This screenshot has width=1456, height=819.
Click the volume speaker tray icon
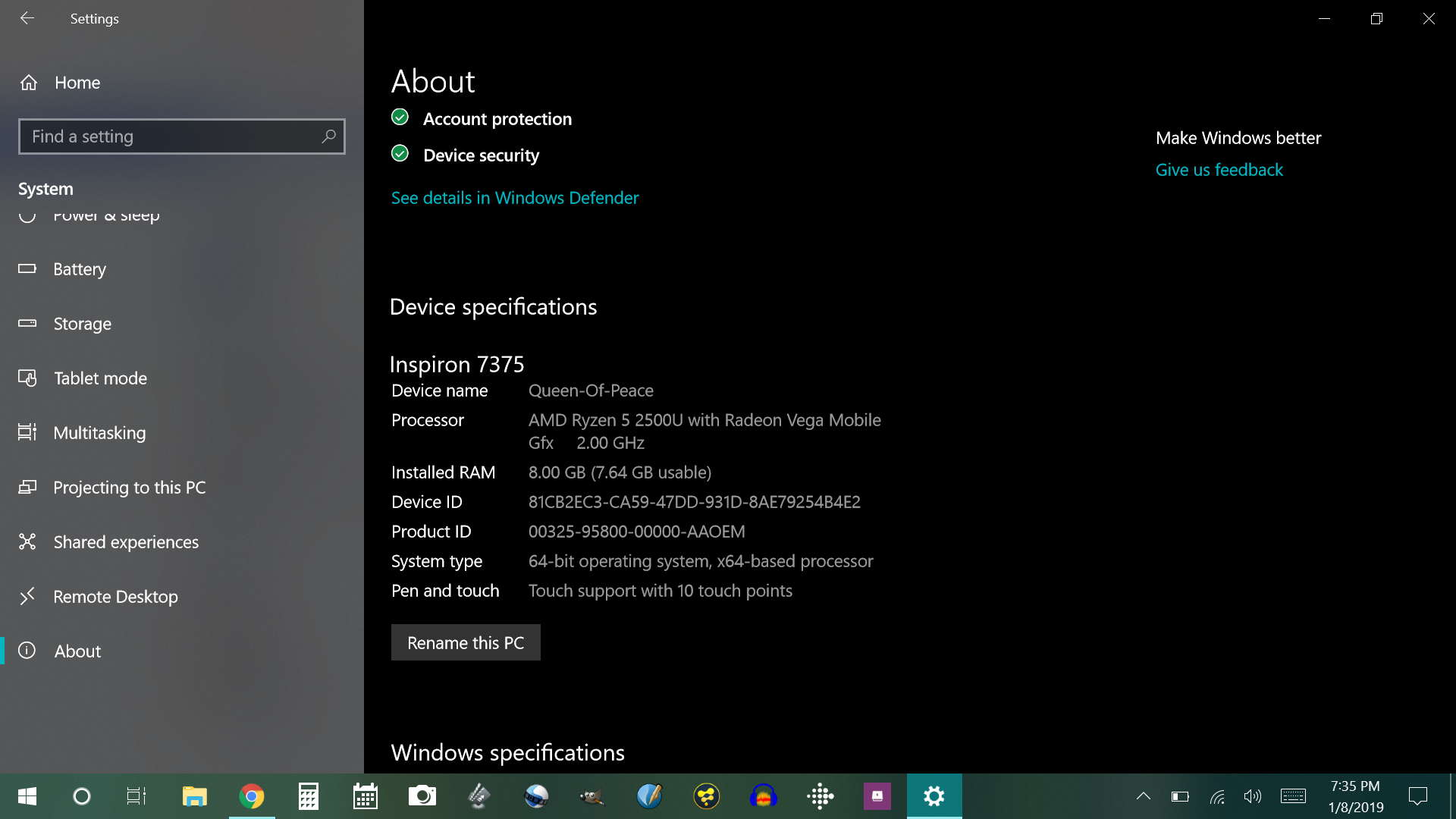pyautogui.click(x=1253, y=796)
